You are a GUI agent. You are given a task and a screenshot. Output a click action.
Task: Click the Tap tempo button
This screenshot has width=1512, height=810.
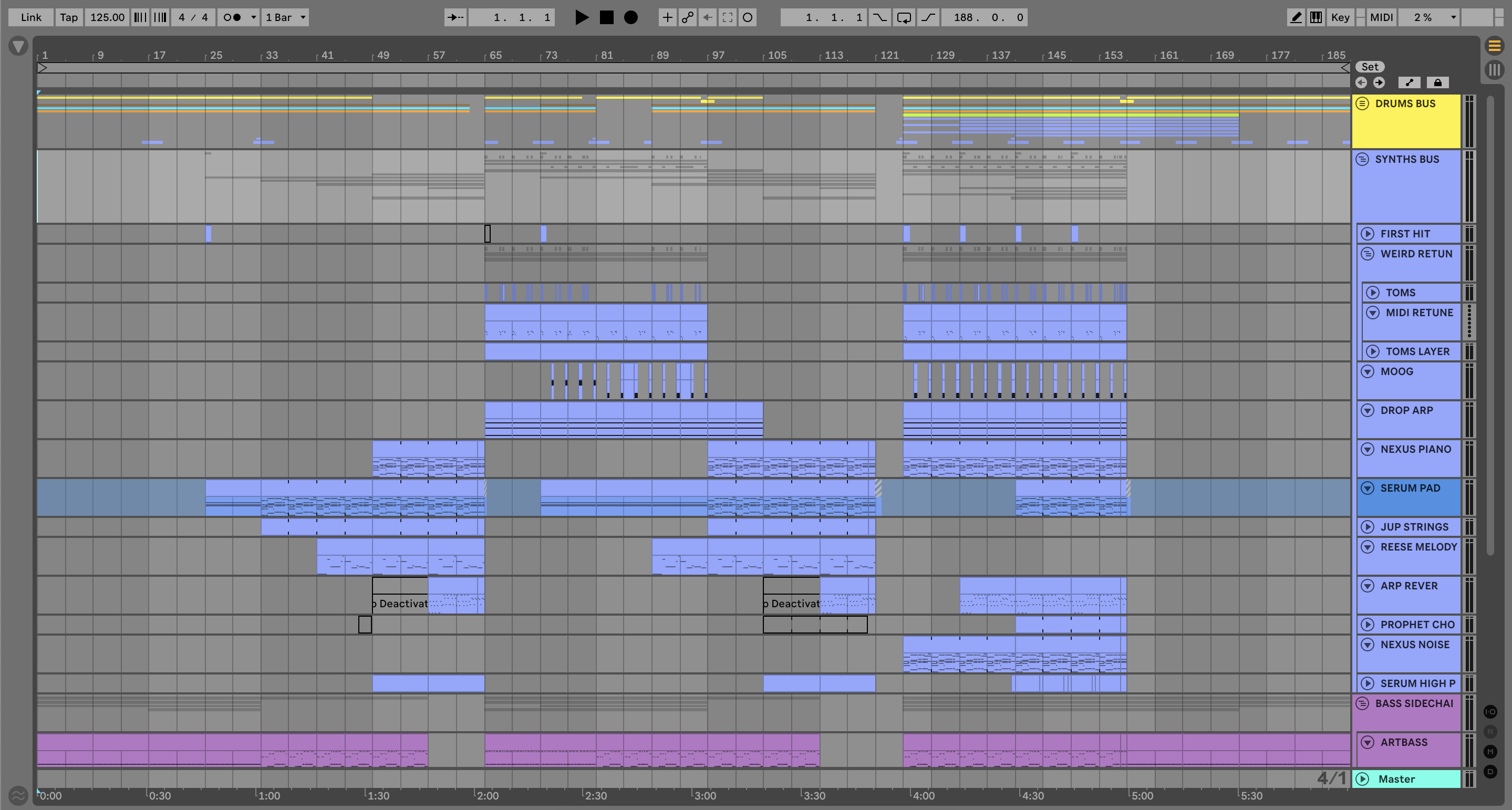coord(69,17)
